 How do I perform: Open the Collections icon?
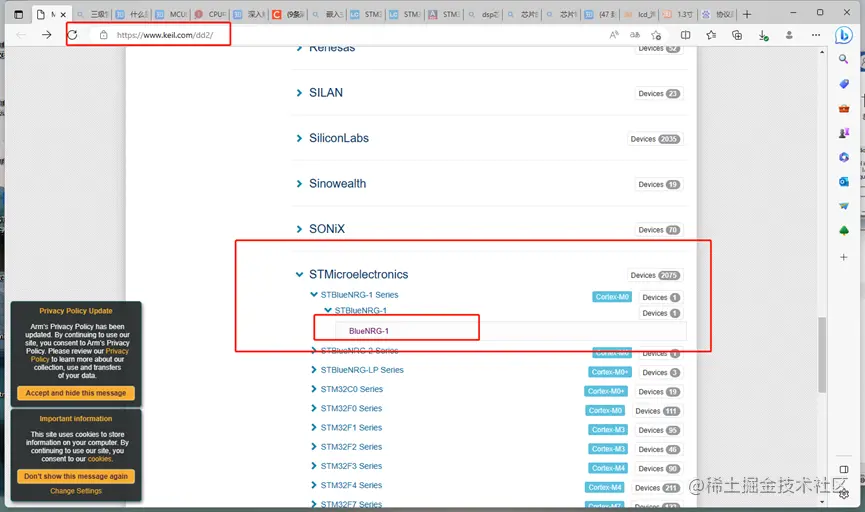(x=736, y=35)
